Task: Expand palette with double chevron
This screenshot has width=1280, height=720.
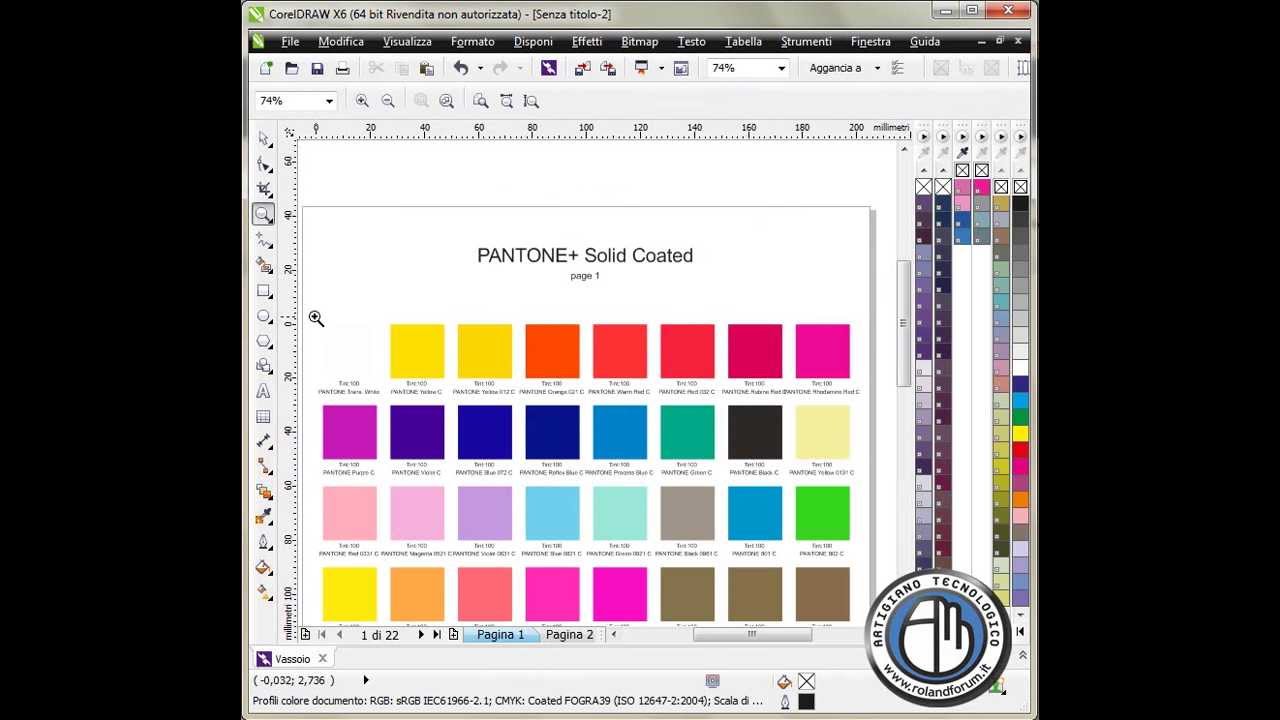Action: (x=1021, y=655)
